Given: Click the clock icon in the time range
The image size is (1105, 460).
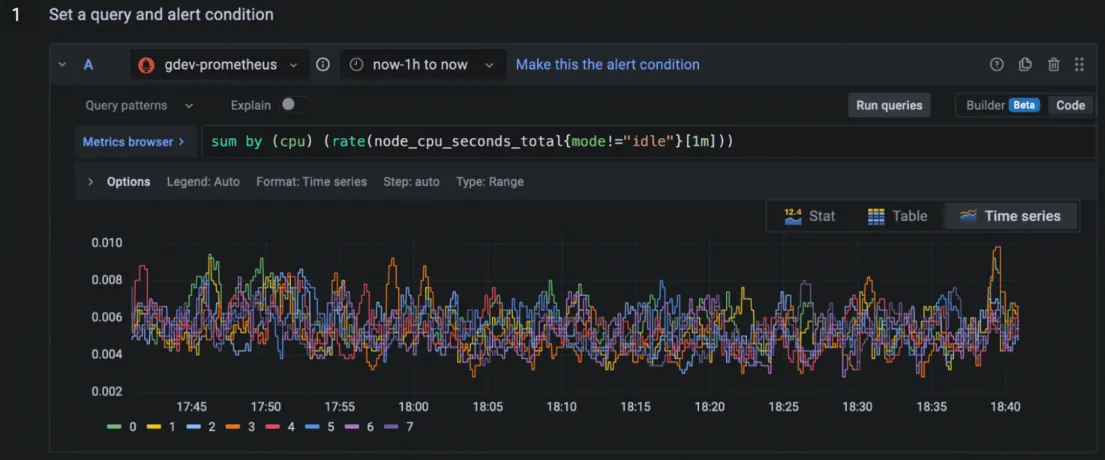Looking at the screenshot, I should (x=357, y=65).
